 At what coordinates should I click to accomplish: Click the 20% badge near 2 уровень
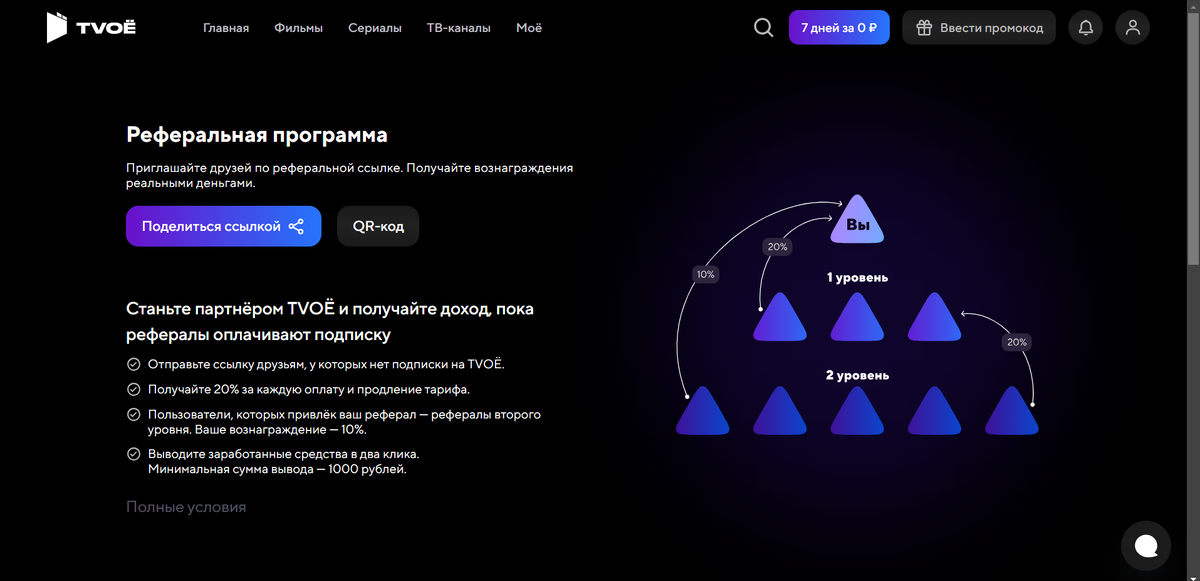coord(1016,341)
